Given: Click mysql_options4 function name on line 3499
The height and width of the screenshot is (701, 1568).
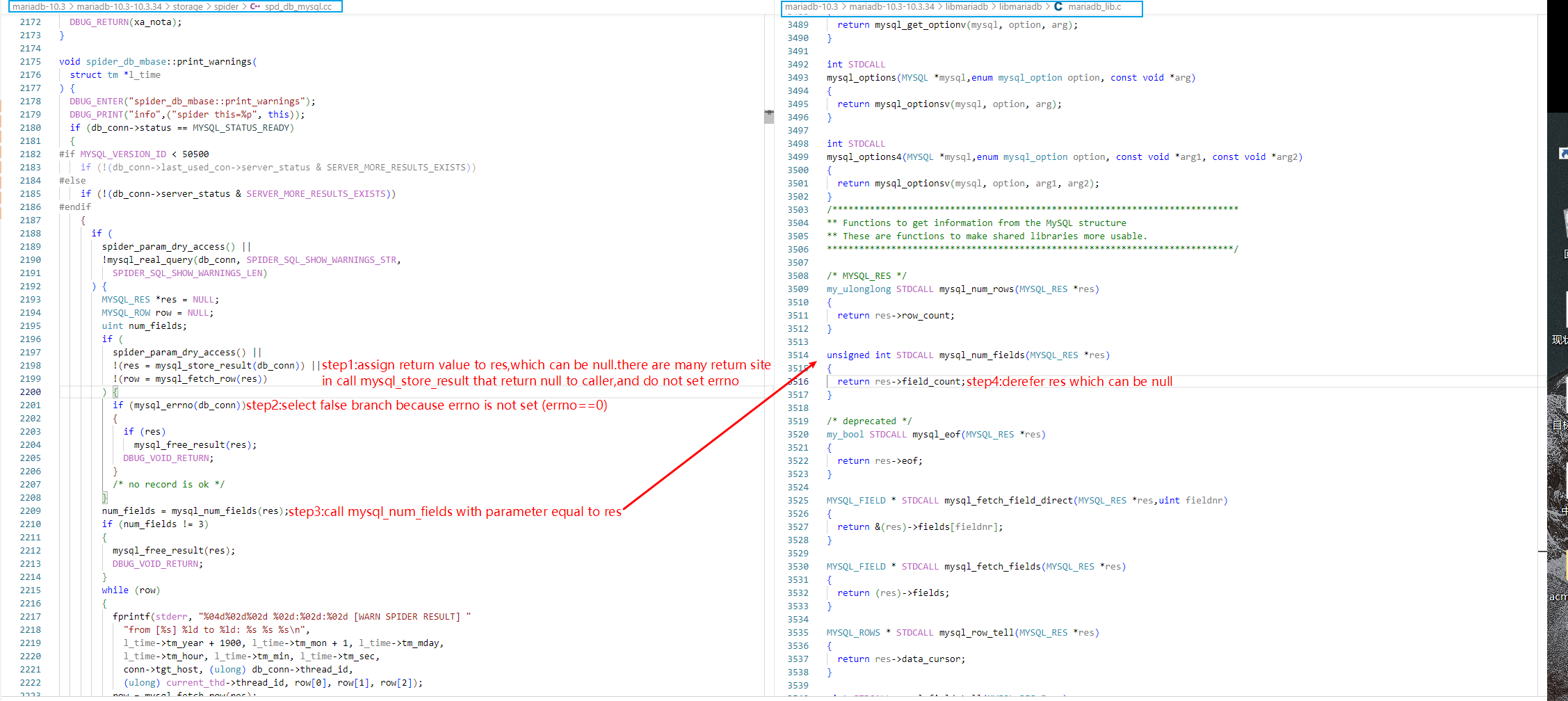Looking at the screenshot, I should pos(864,157).
